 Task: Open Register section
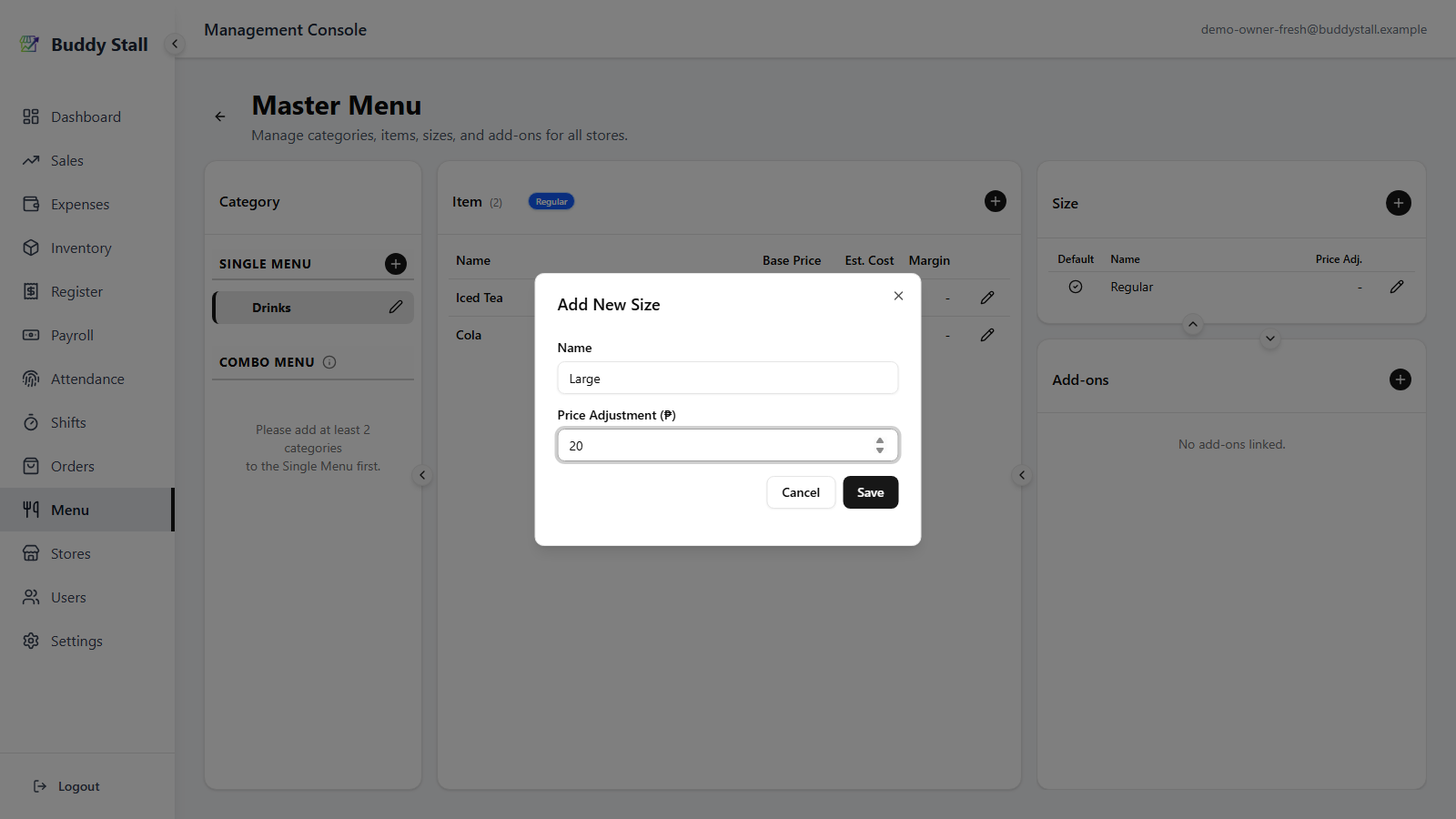(x=86, y=291)
